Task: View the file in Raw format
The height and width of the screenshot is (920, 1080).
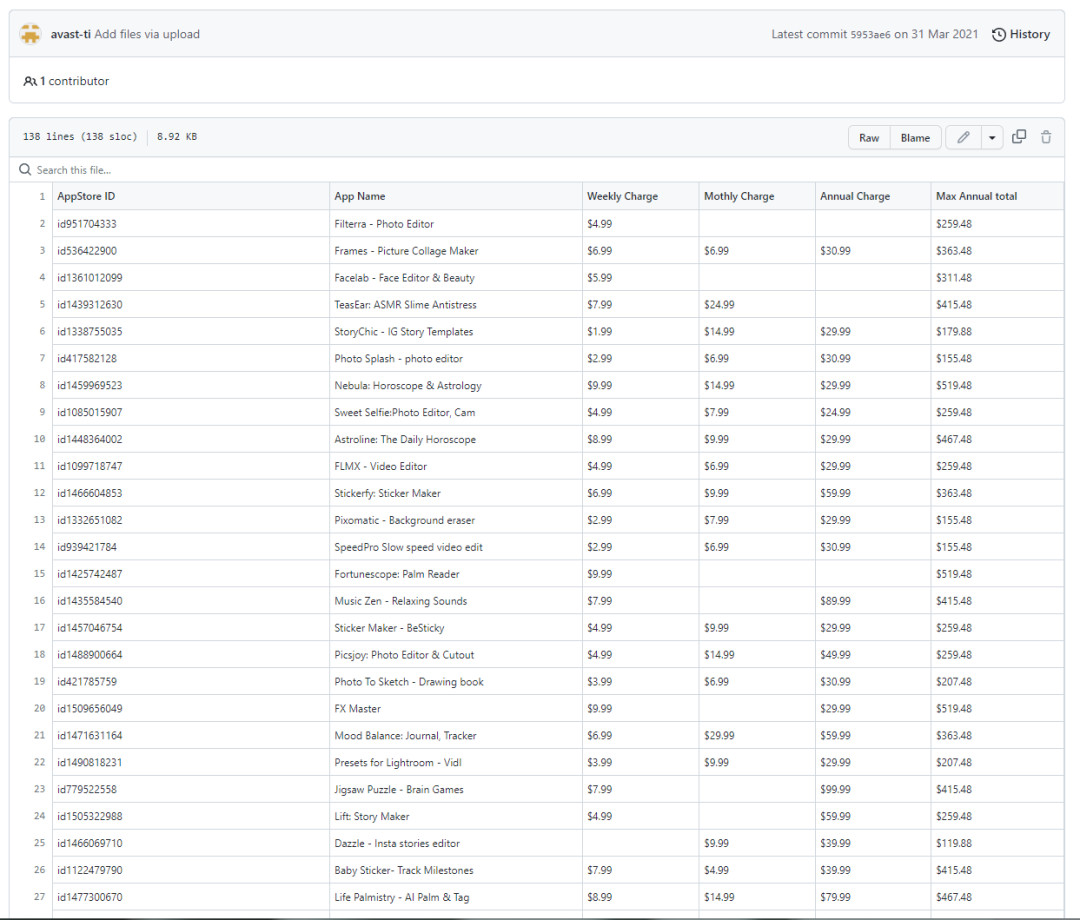Action: pyautogui.click(x=869, y=138)
